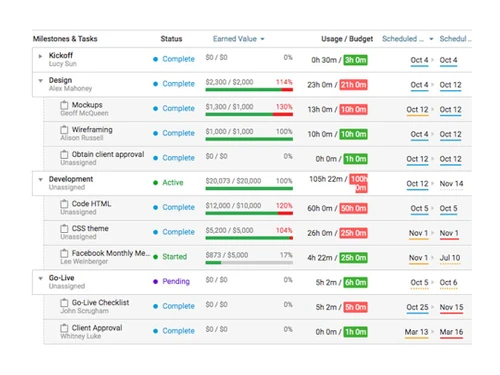Click the $873 / $5,000 earned value
Image resolution: width=500 pixels, height=375 pixels.
coord(227,255)
